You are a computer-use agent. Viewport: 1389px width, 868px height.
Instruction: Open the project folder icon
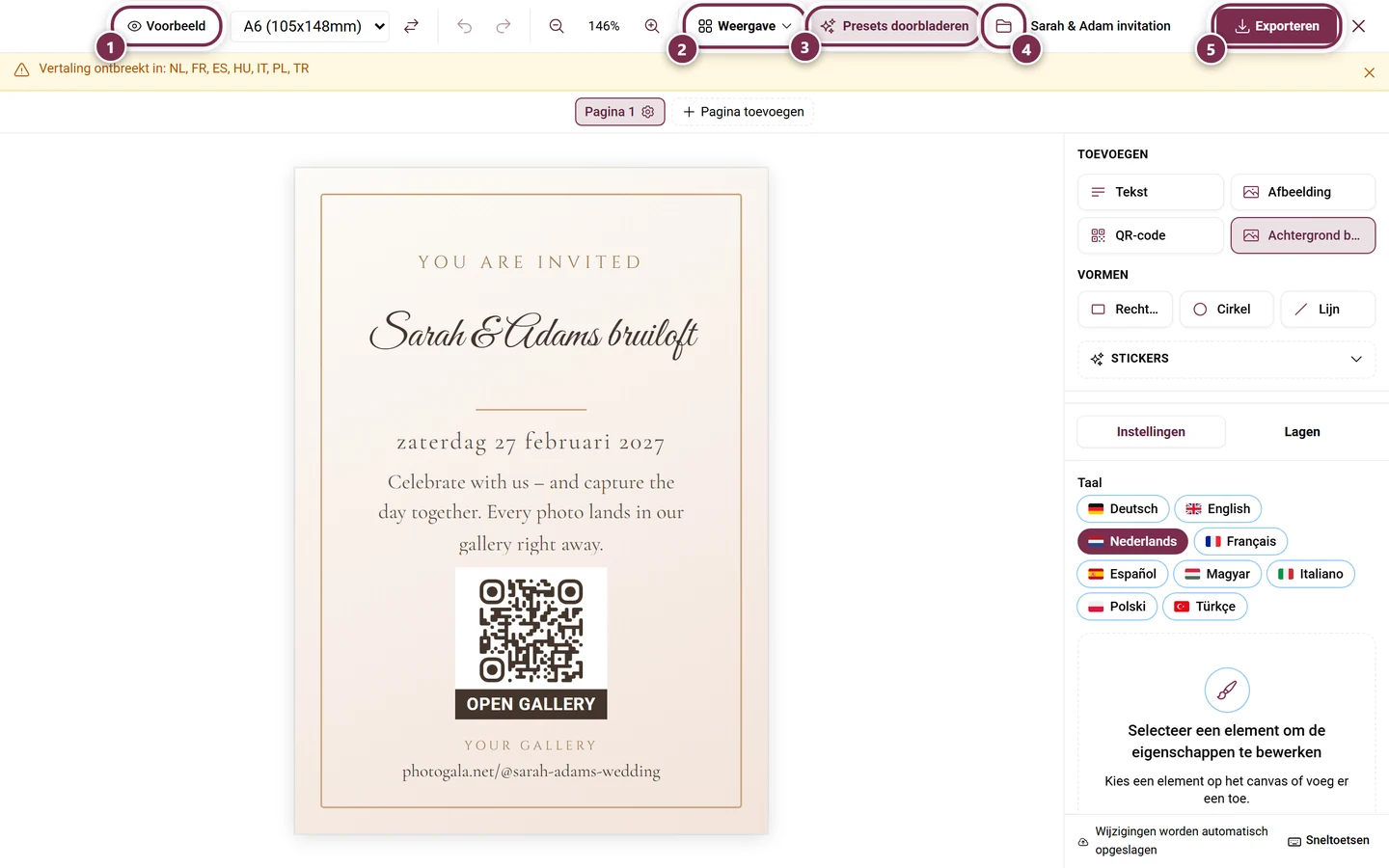pyautogui.click(x=1003, y=26)
